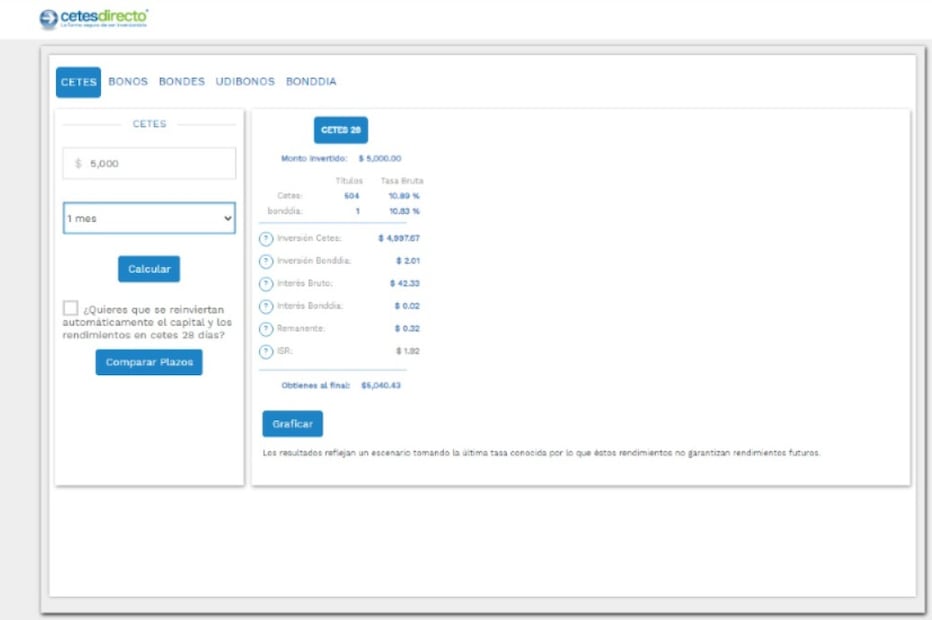Click the Comparar Plazos button
The width and height of the screenshot is (932, 620).
149,362
